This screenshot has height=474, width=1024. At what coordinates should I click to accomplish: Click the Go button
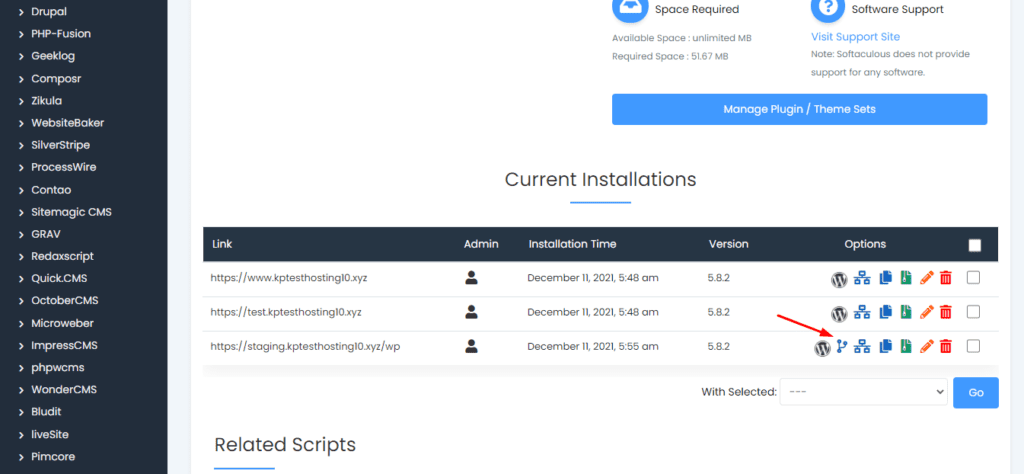tap(976, 392)
